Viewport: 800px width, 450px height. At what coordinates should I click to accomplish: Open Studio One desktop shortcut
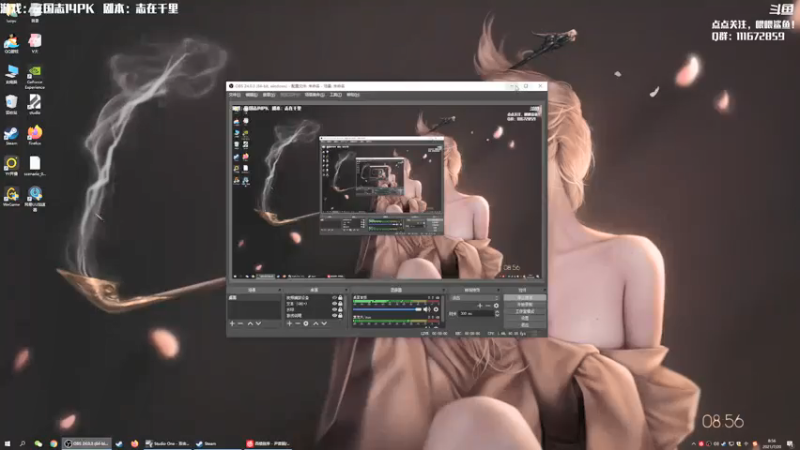pyautogui.click(x=35, y=105)
